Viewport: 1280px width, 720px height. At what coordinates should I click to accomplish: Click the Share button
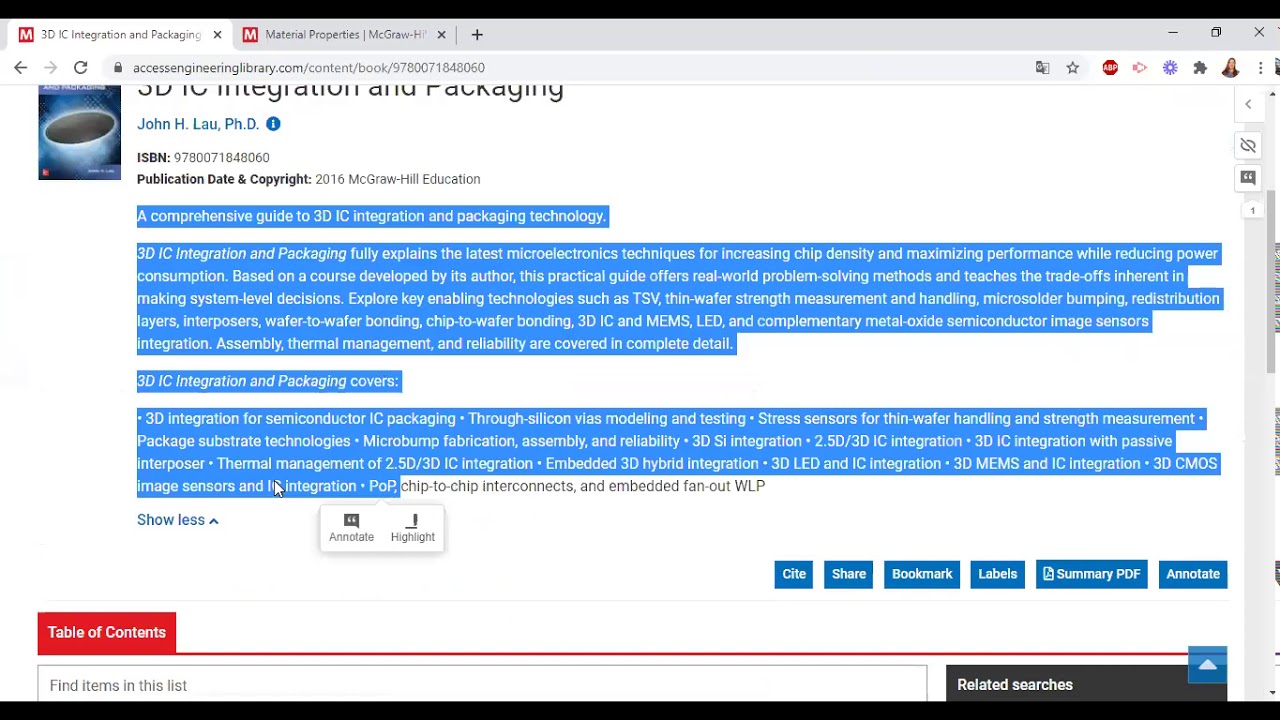tap(849, 574)
